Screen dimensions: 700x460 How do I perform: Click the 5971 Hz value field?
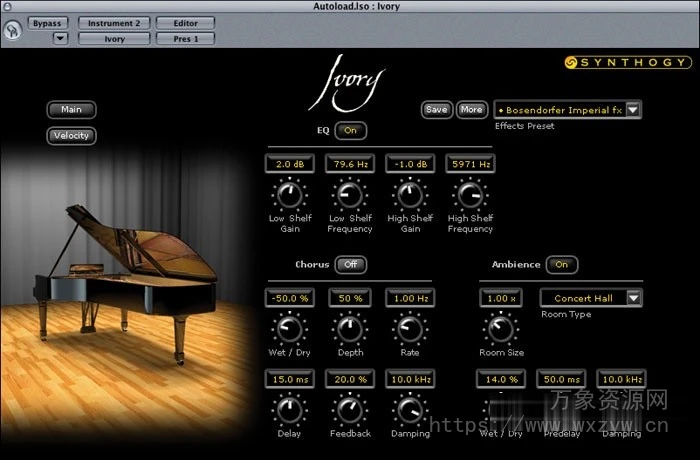point(471,164)
